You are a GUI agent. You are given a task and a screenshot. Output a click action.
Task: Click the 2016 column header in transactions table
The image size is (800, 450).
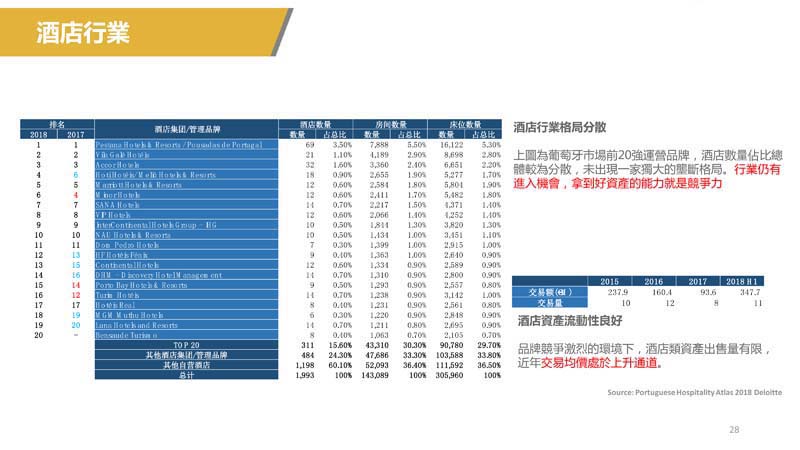tap(654, 282)
